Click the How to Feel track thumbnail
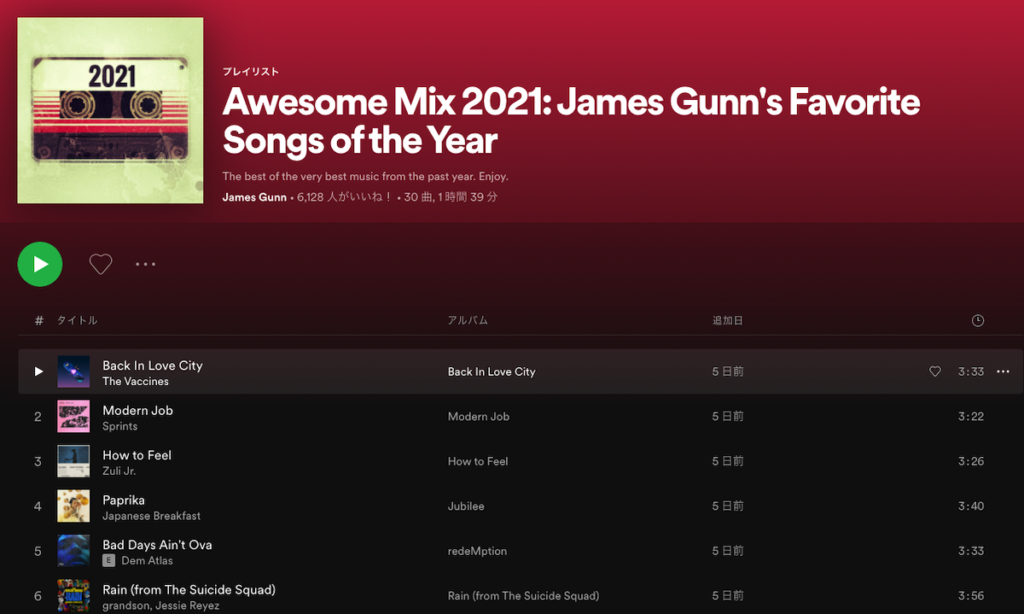The width and height of the screenshot is (1024, 614). point(74,461)
